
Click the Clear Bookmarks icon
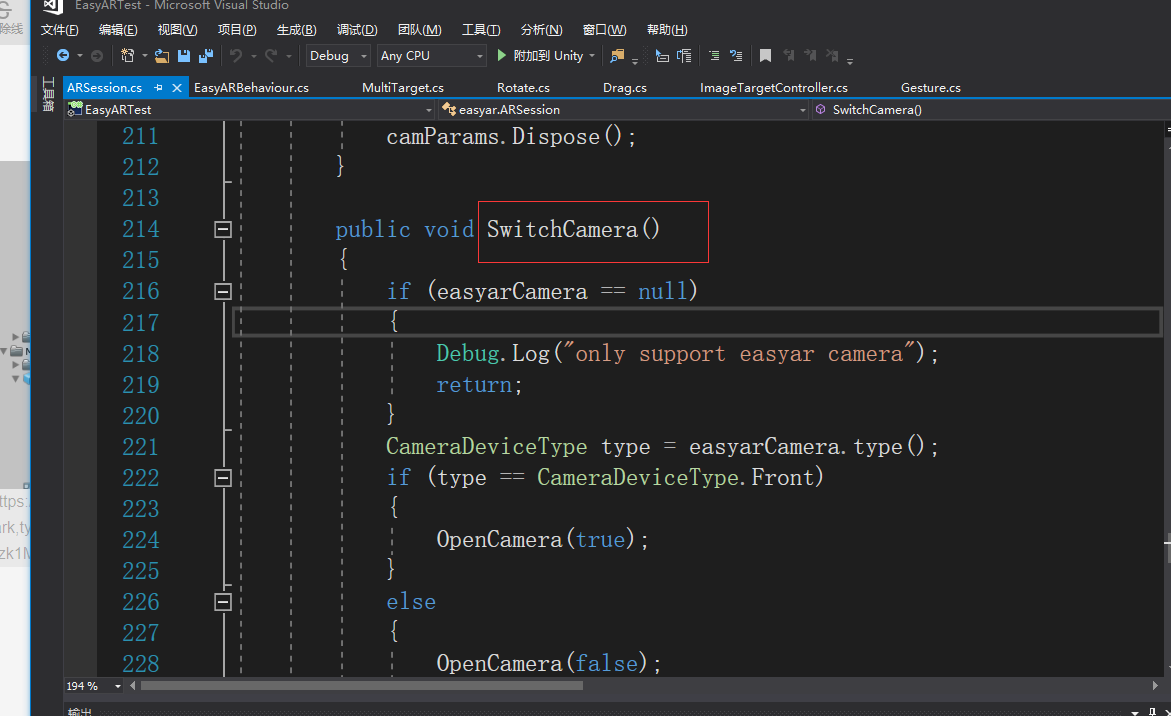(832, 55)
